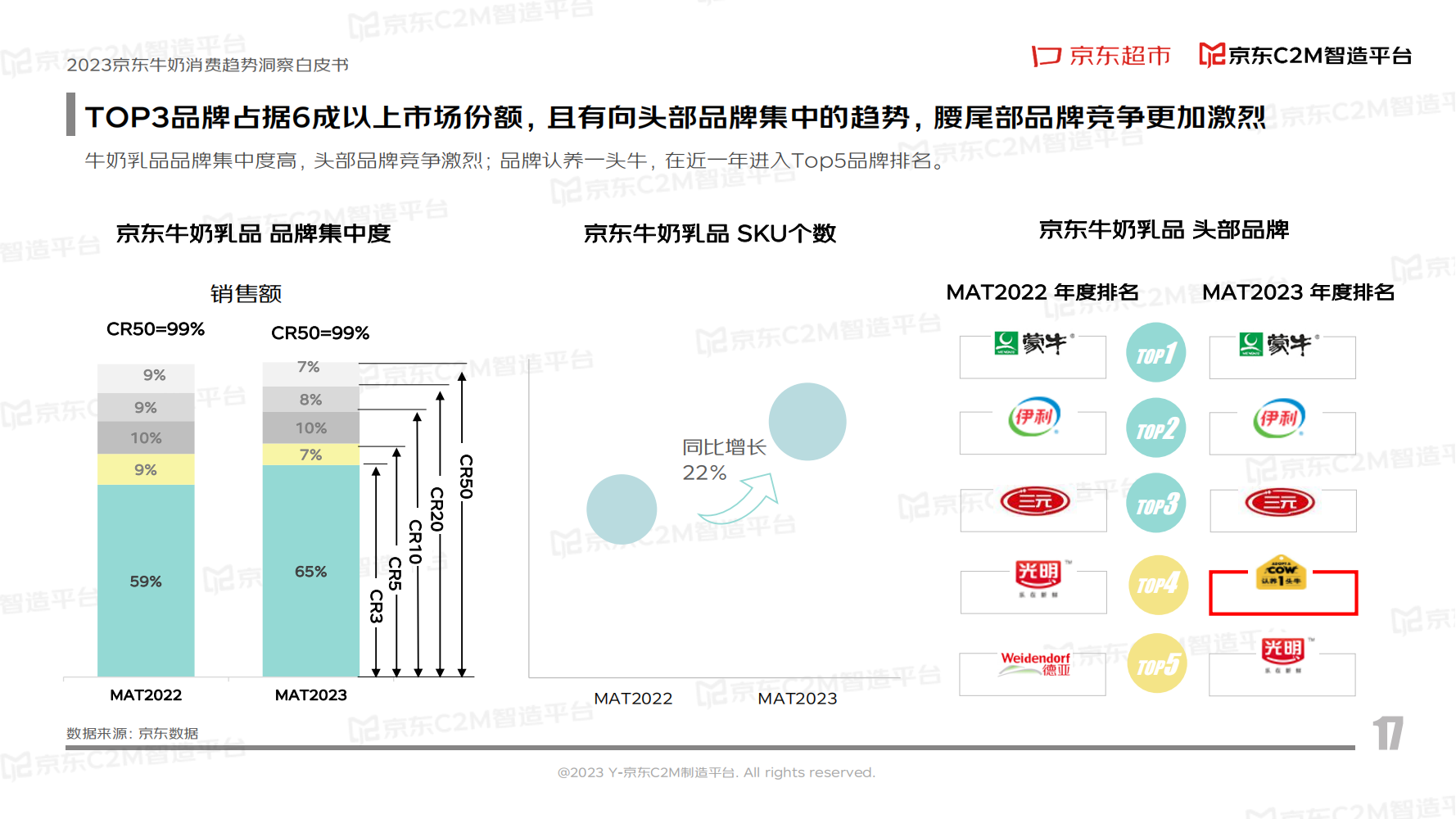Click the CR5 arrow label
Viewport: 1456px width, 819px height.
[396, 573]
